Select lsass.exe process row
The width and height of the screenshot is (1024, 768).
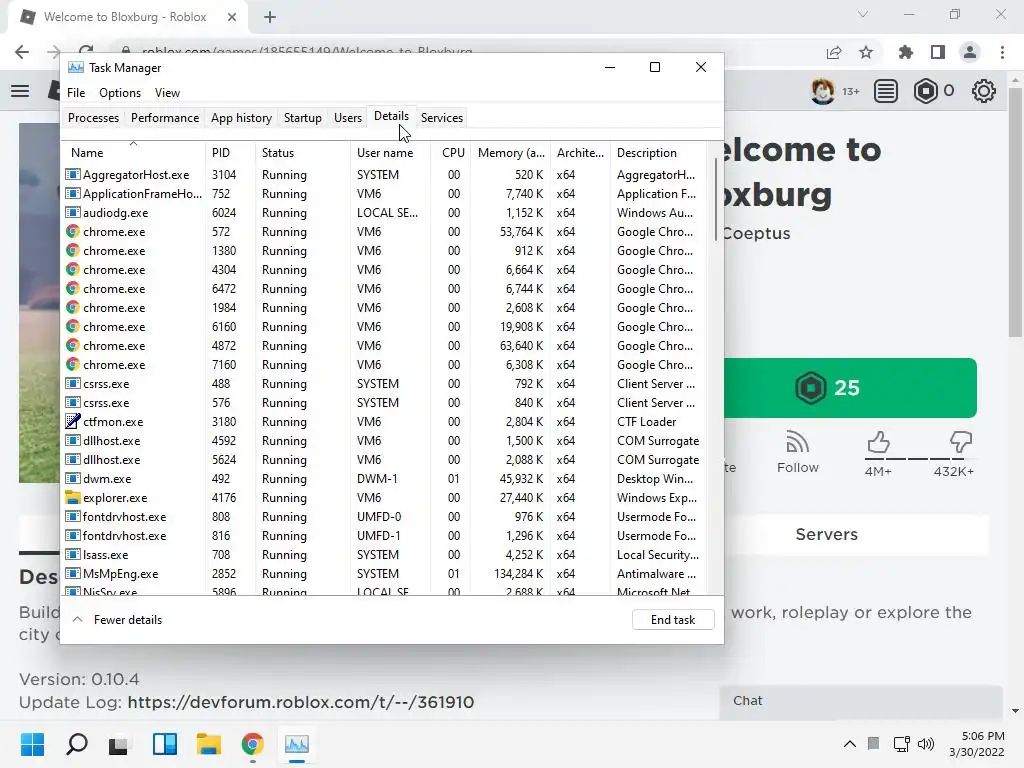385,554
